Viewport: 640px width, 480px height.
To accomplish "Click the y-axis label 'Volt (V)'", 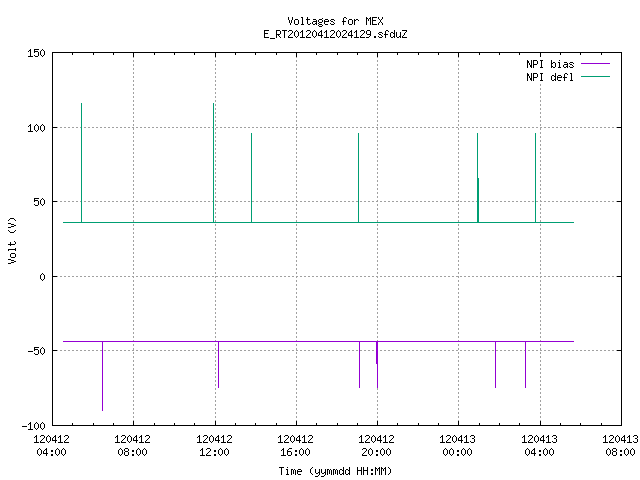I will pyautogui.click(x=12, y=240).
